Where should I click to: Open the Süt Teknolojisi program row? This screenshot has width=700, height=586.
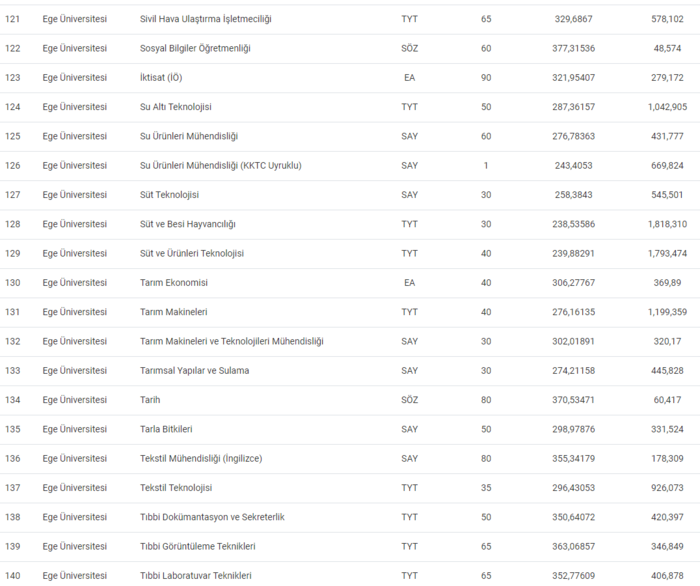(170, 195)
